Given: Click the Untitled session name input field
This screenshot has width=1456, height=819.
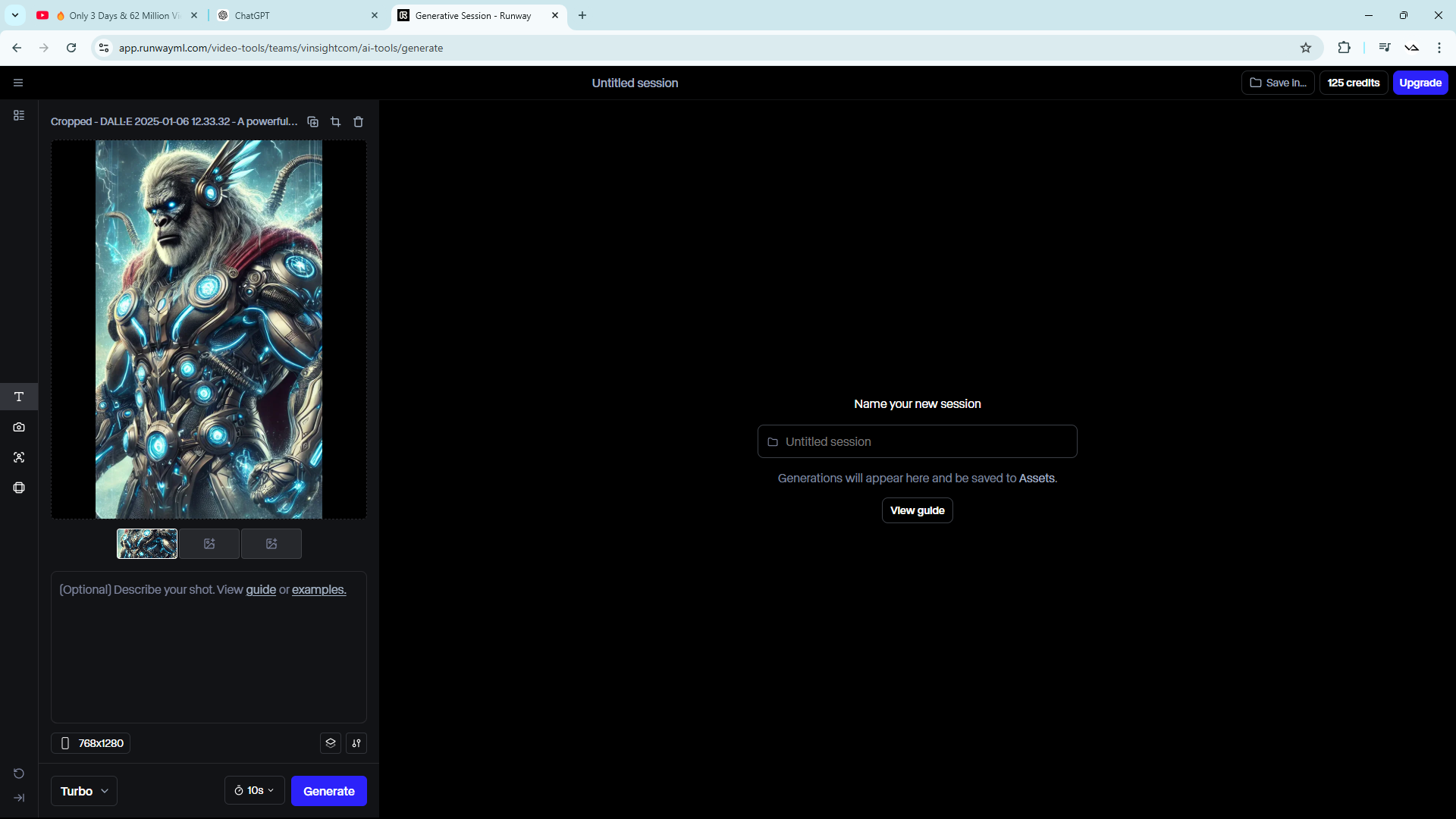Looking at the screenshot, I should click(917, 441).
